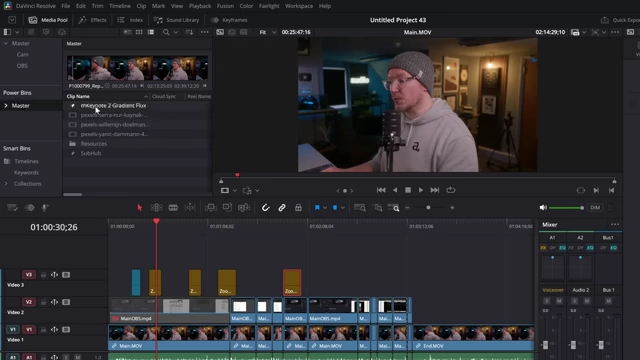Click the Detail Zoom icon

378,208
